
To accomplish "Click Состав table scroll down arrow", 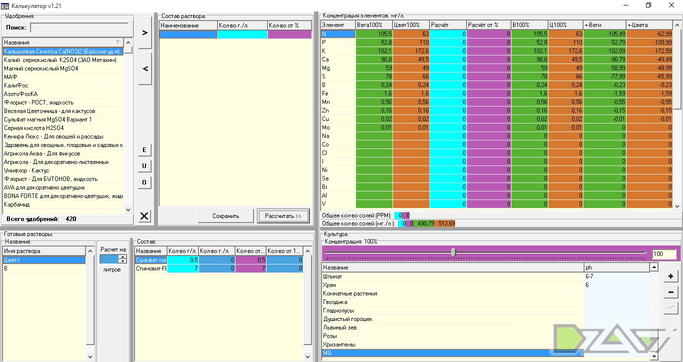I will pyautogui.click(x=308, y=356).
